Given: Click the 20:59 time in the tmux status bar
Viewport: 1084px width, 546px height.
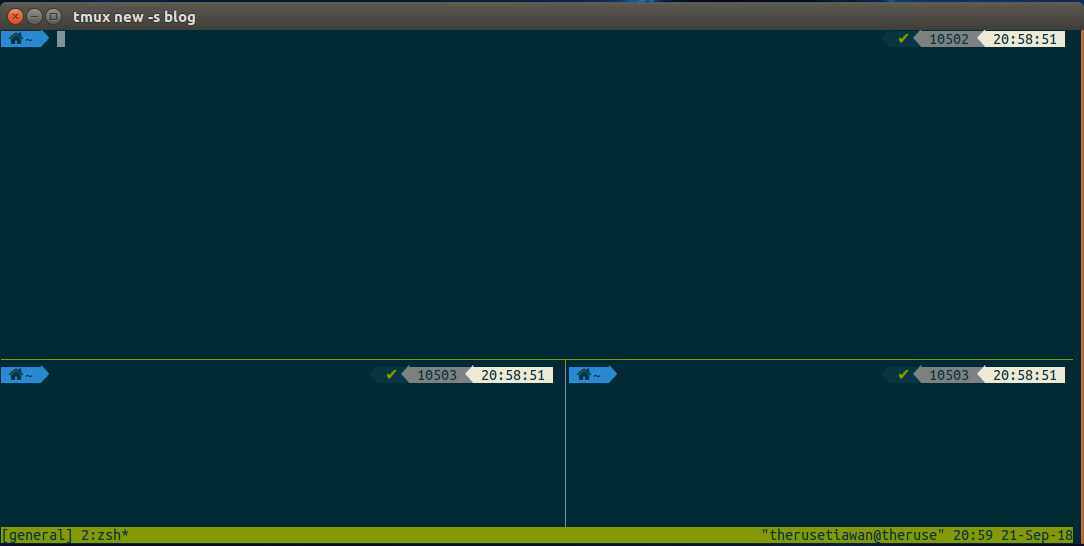Looking at the screenshot, I should click(x=973, y=535).
